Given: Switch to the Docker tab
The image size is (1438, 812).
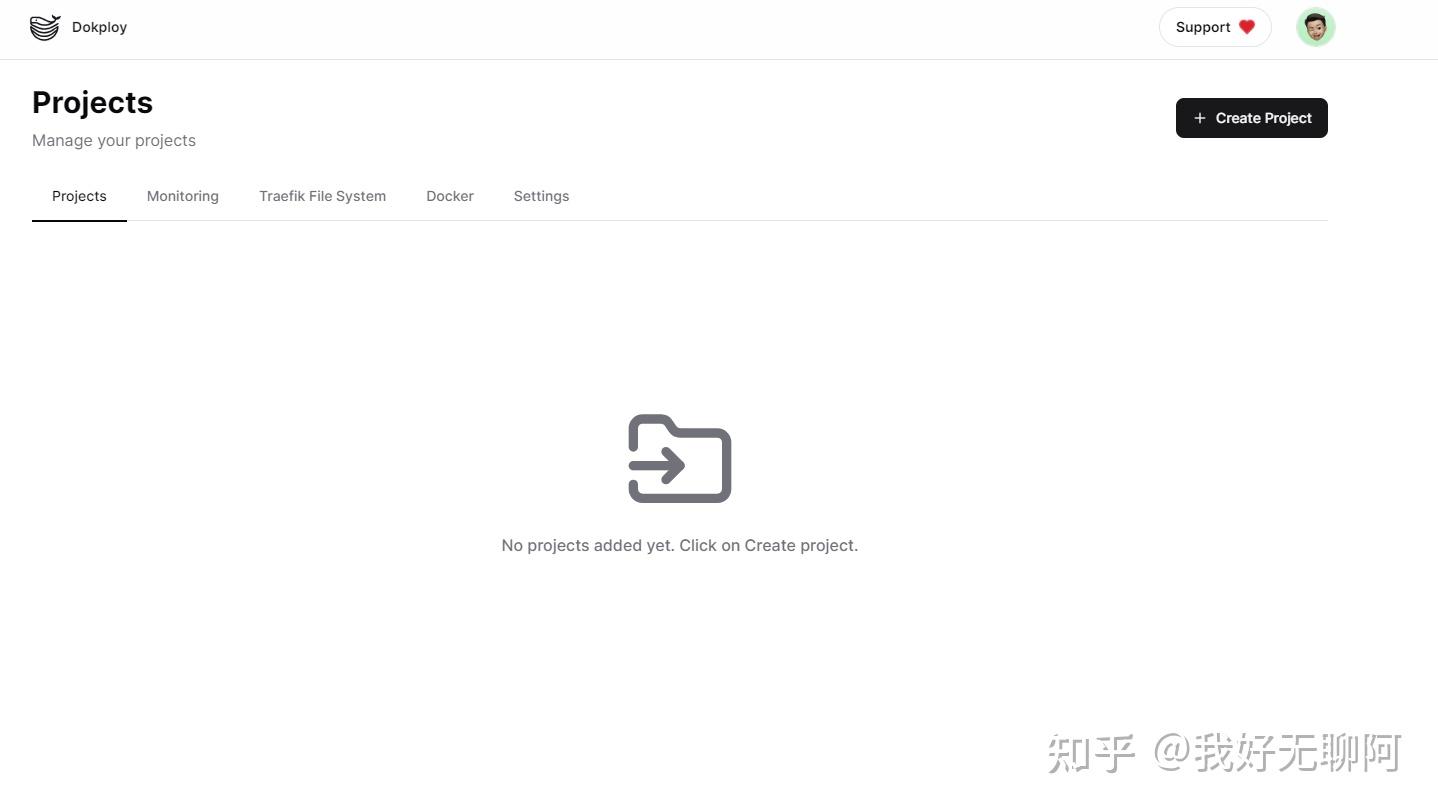Looking at the screenshot, I should (x=449, y=196).
